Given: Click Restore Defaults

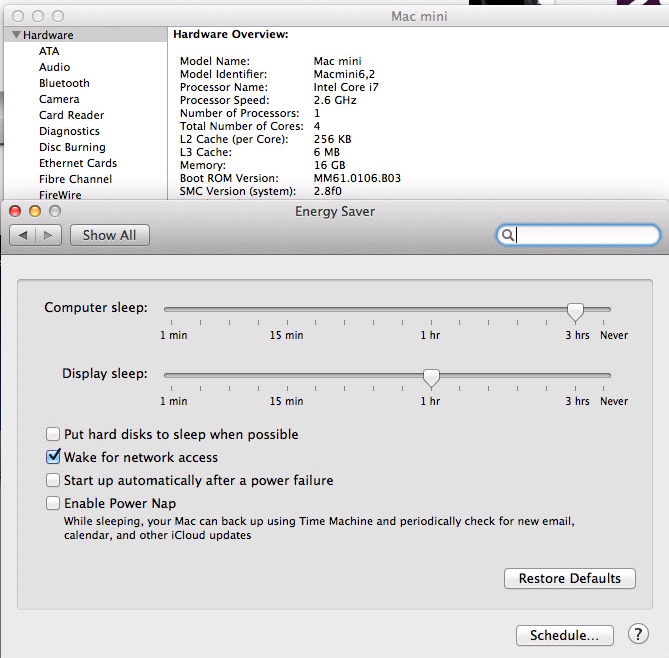Looking at the screenshot, I should [570, 578].
